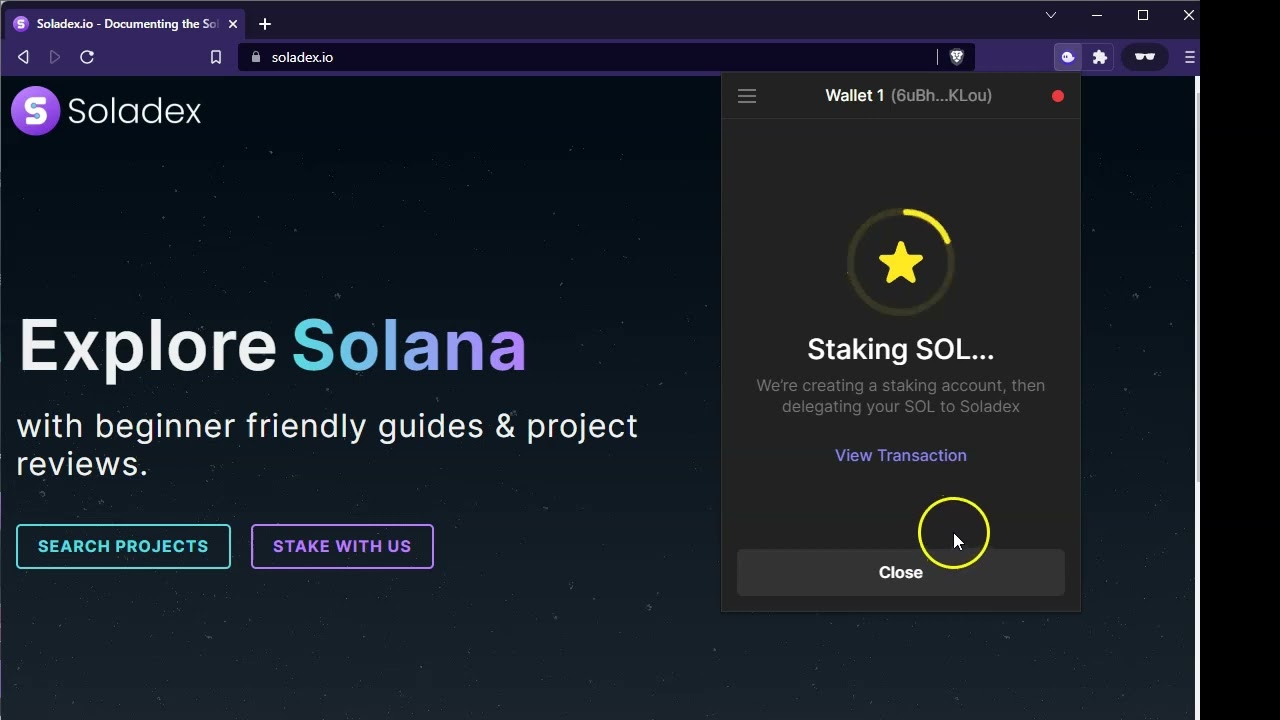The image size is (1280, 720).
Task: Minimize the browser window
Action: pyautogui.click(x=1097, y=15)
